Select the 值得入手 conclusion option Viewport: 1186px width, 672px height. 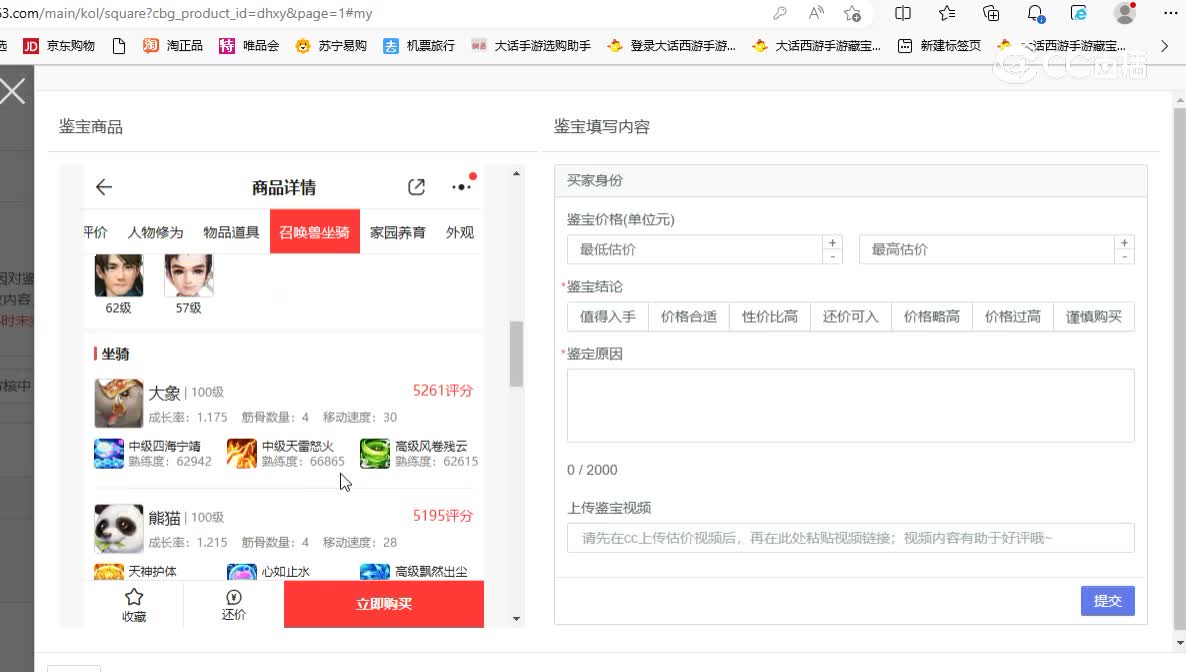pyautogui.click(x=608, y=317)
